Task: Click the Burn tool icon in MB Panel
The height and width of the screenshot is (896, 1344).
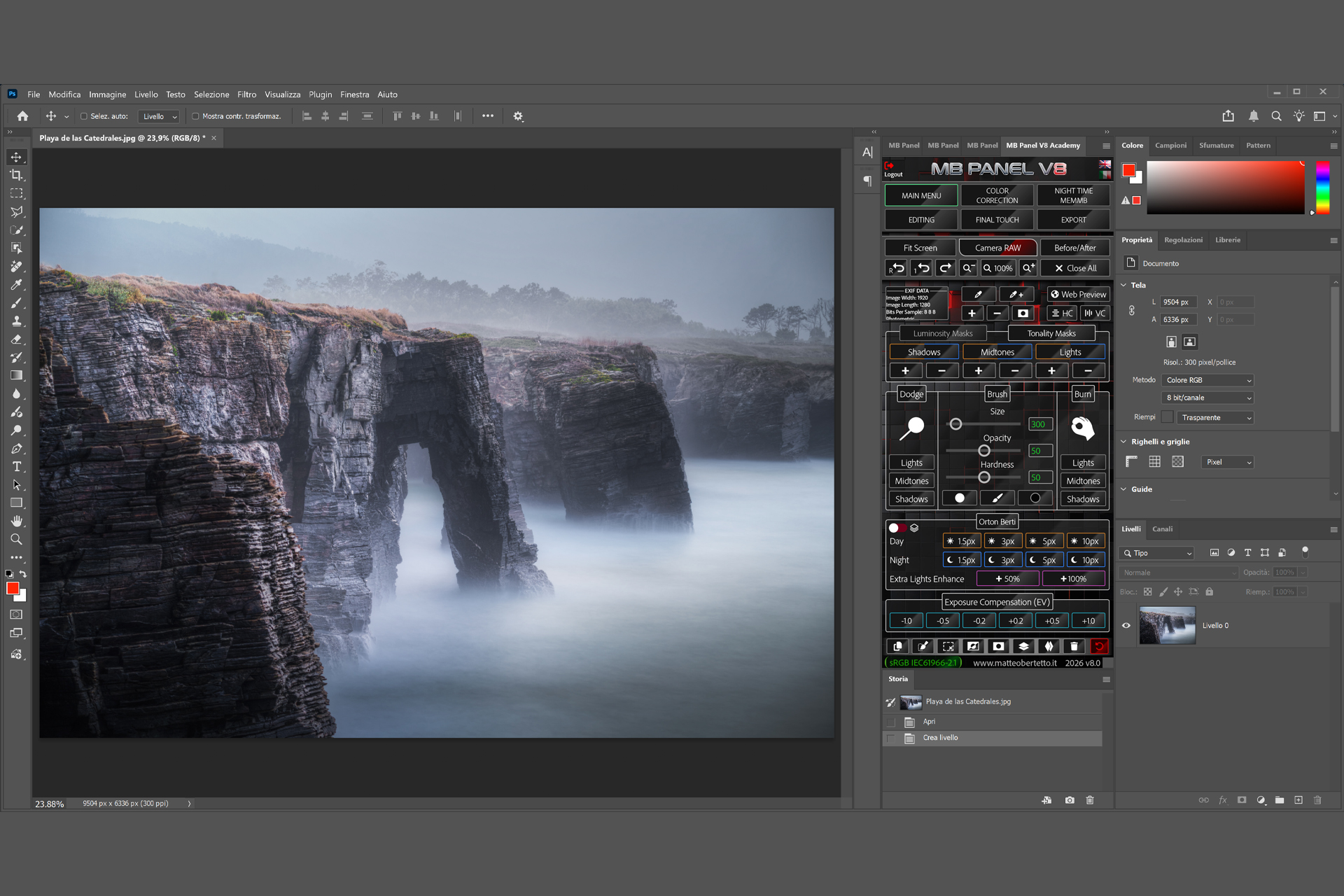Action: click(1082, 428)
